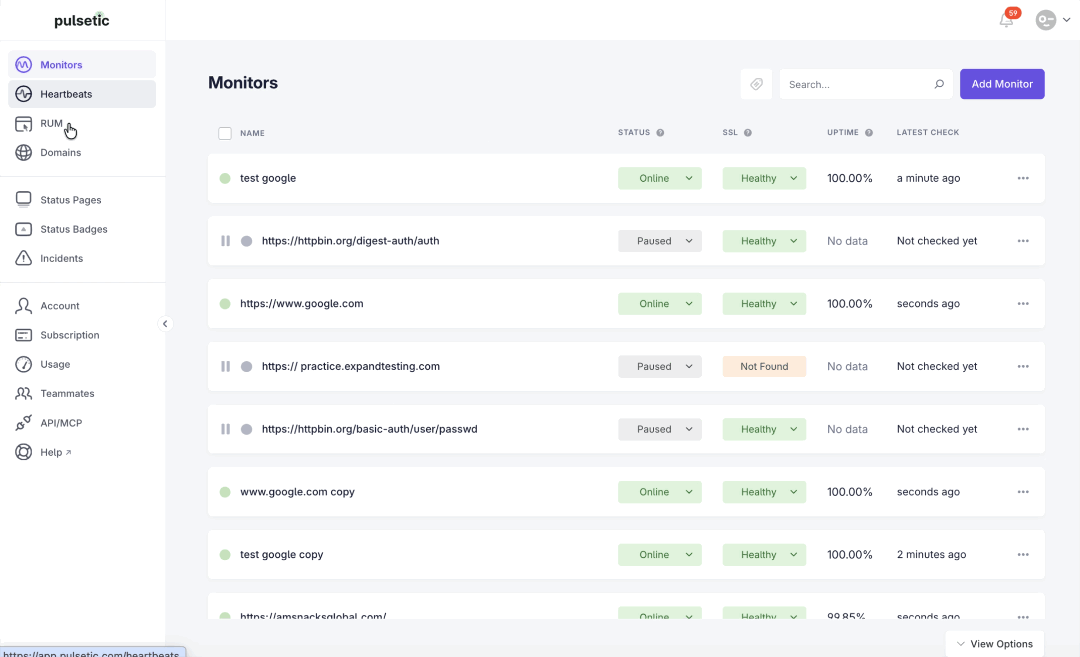Click the Domains globe icon
This screenshot has width=1080, height=657.
click(23, 152)
